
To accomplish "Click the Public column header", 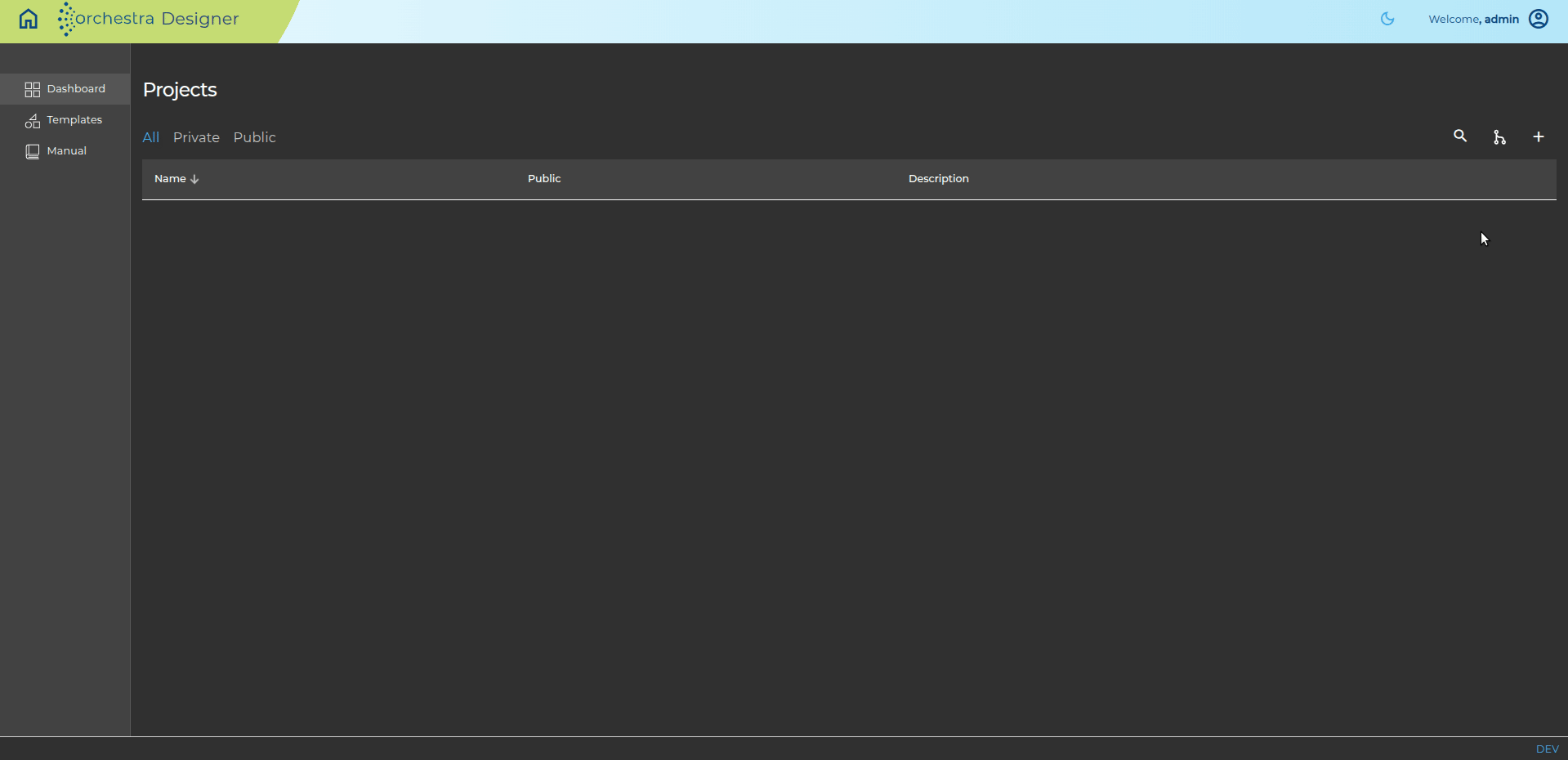I will [544, 178].
